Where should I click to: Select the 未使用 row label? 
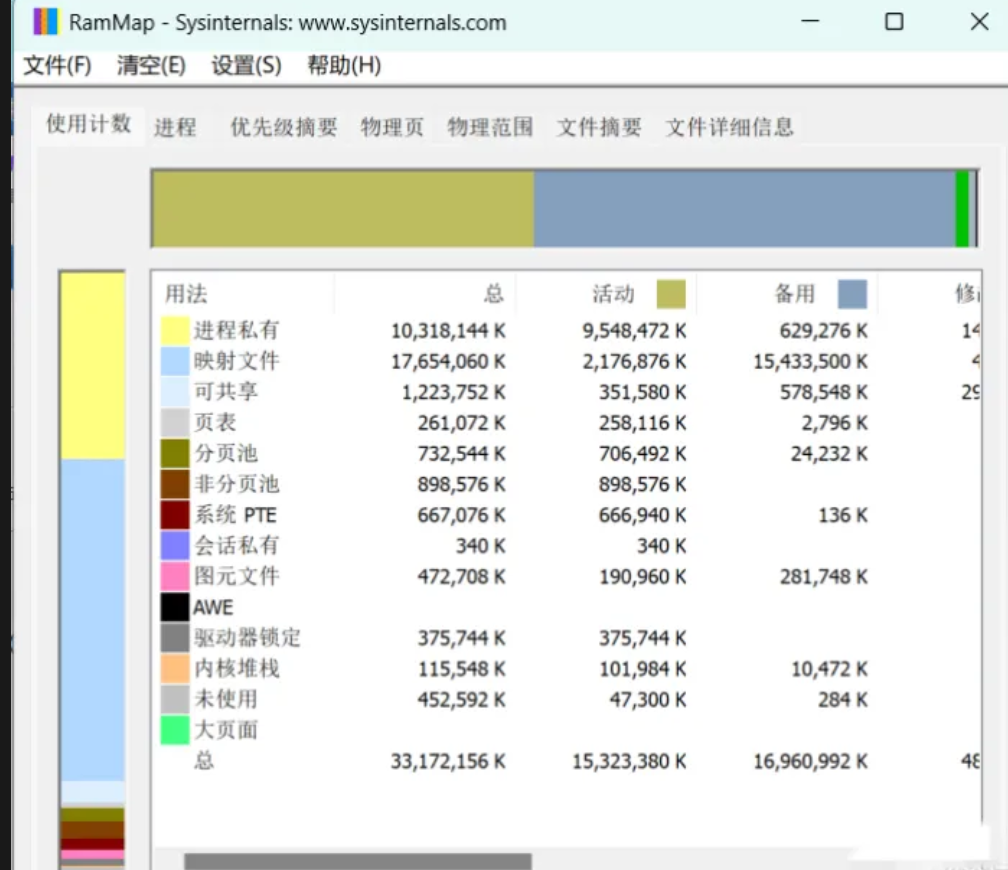(x=226, y=700)
